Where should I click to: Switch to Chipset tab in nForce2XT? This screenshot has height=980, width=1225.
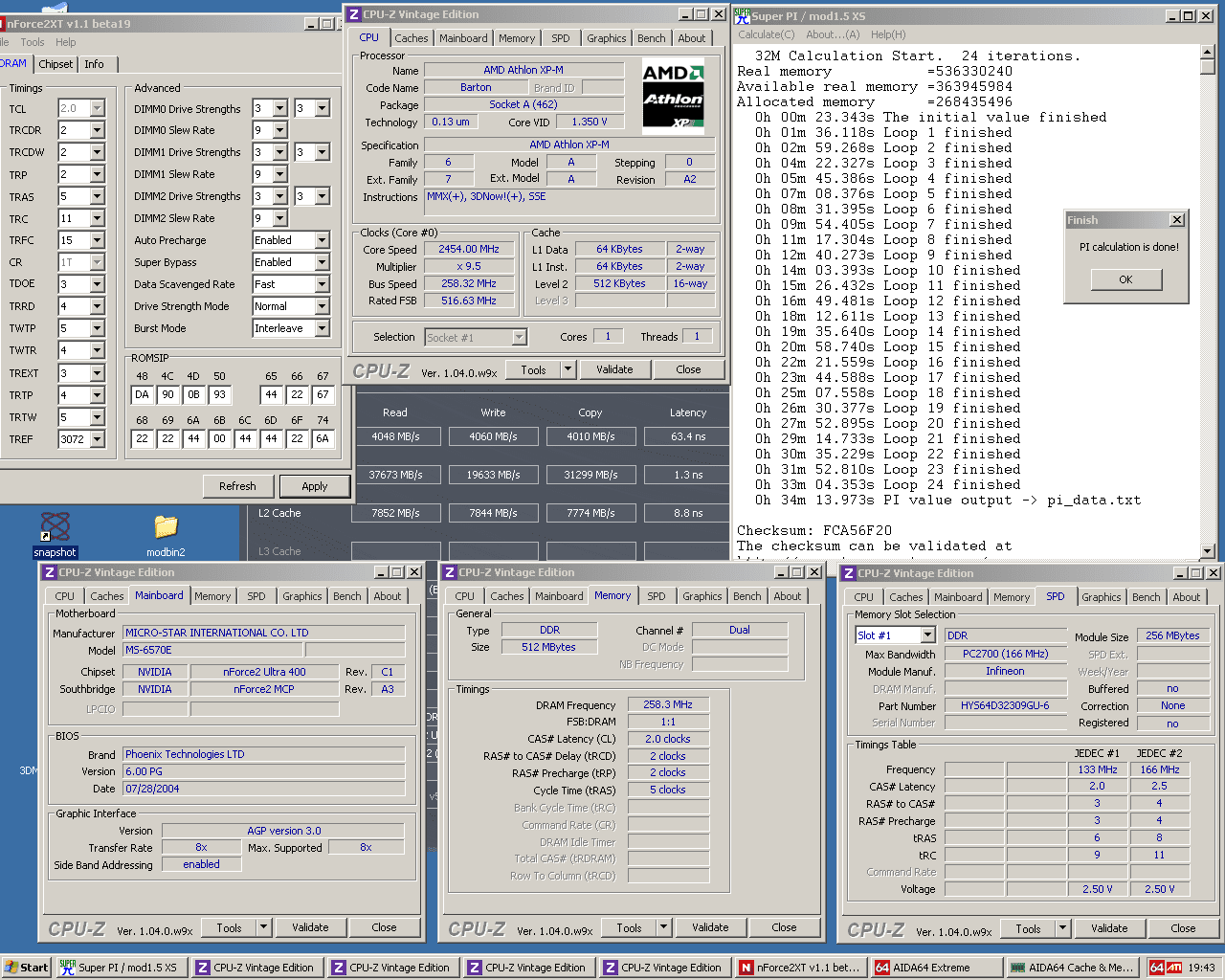pyautogui.click(x=56, y=64)
